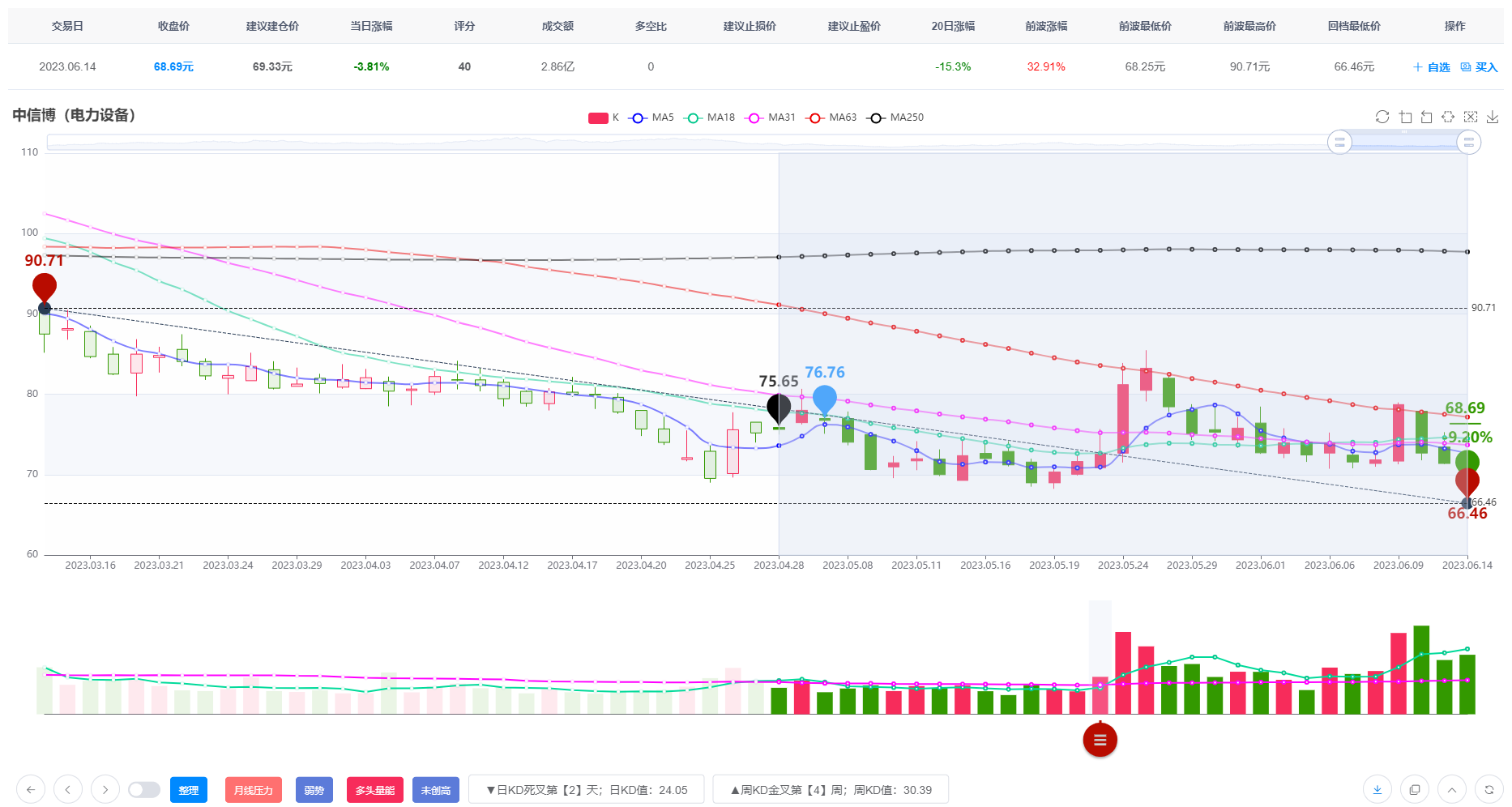Image resolution: width=1512 pixels, height=807 pixels.
Task: Click the 2023.05.24 x-axis date label
Action: coord(1123,565)
